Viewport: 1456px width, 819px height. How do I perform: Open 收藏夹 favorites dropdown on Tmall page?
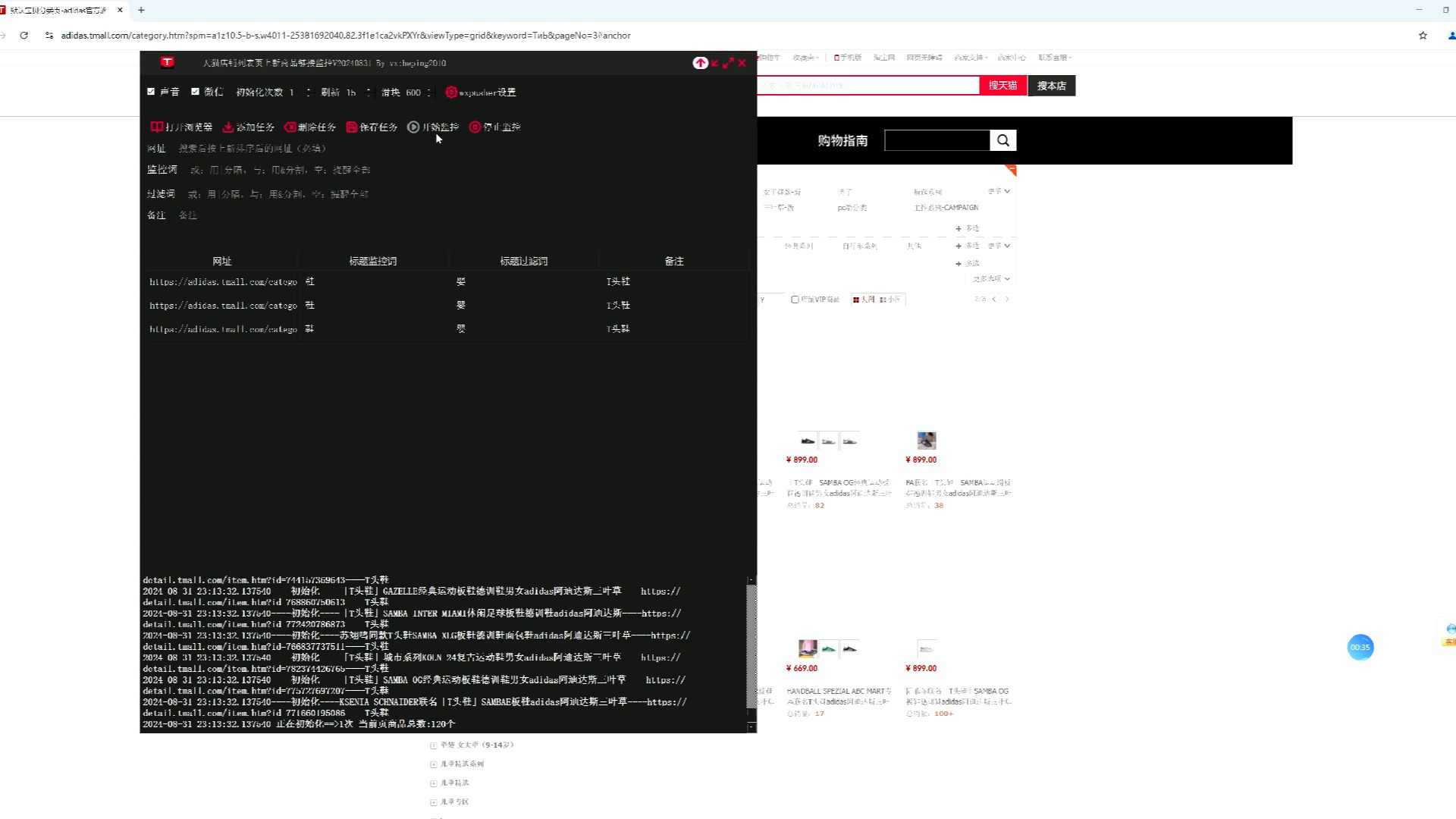(x=805, y=58)
